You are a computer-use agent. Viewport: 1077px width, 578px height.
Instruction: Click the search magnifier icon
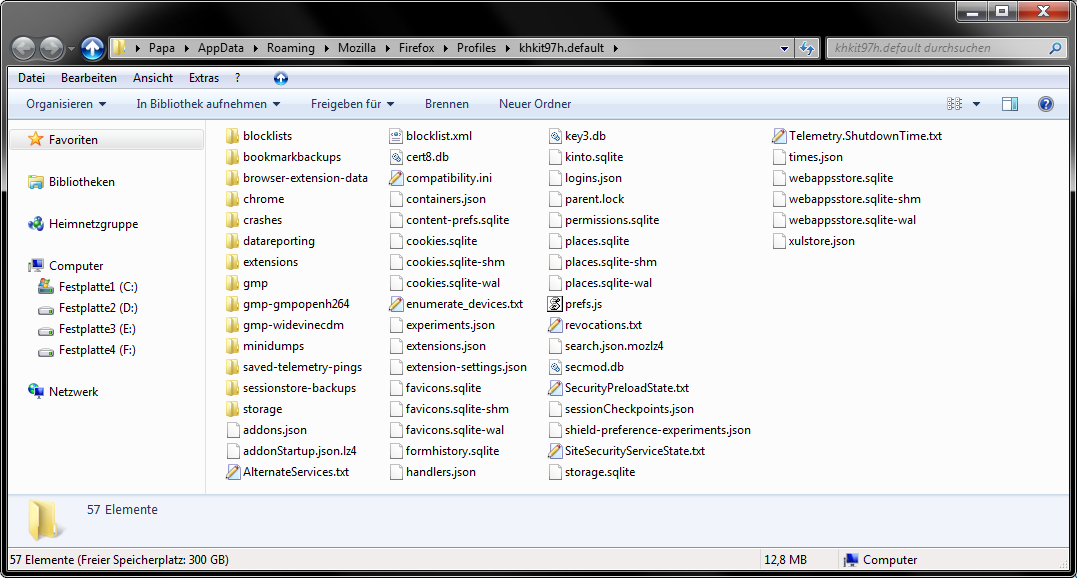tap(1055, 48)
